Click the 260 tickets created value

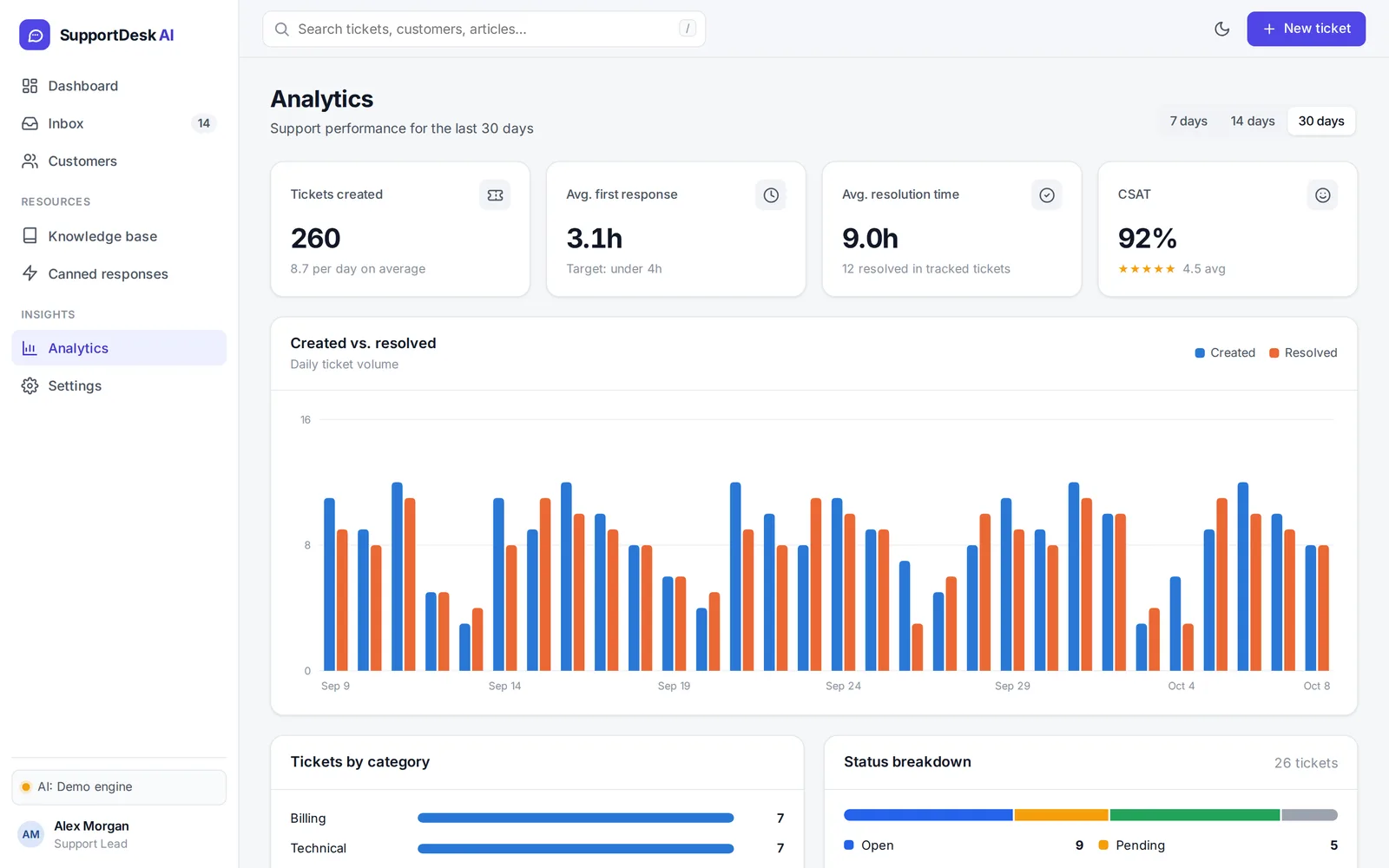click(315, 238)
